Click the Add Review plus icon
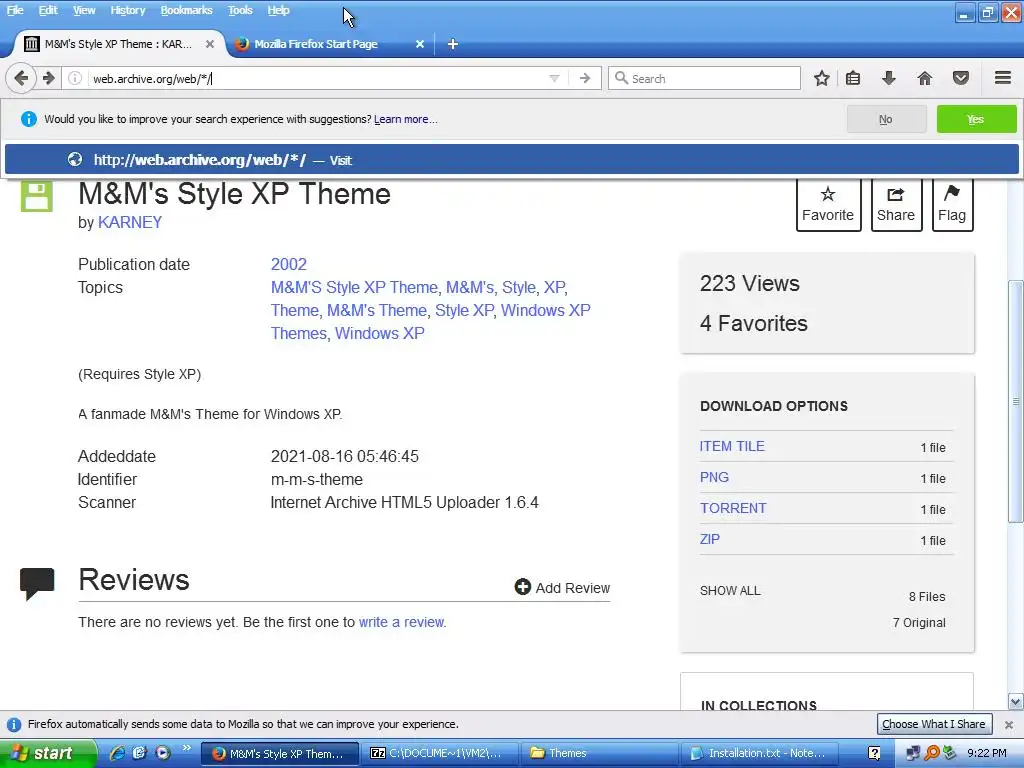The height and width of the screenshot is (768, 1024). 522,587
